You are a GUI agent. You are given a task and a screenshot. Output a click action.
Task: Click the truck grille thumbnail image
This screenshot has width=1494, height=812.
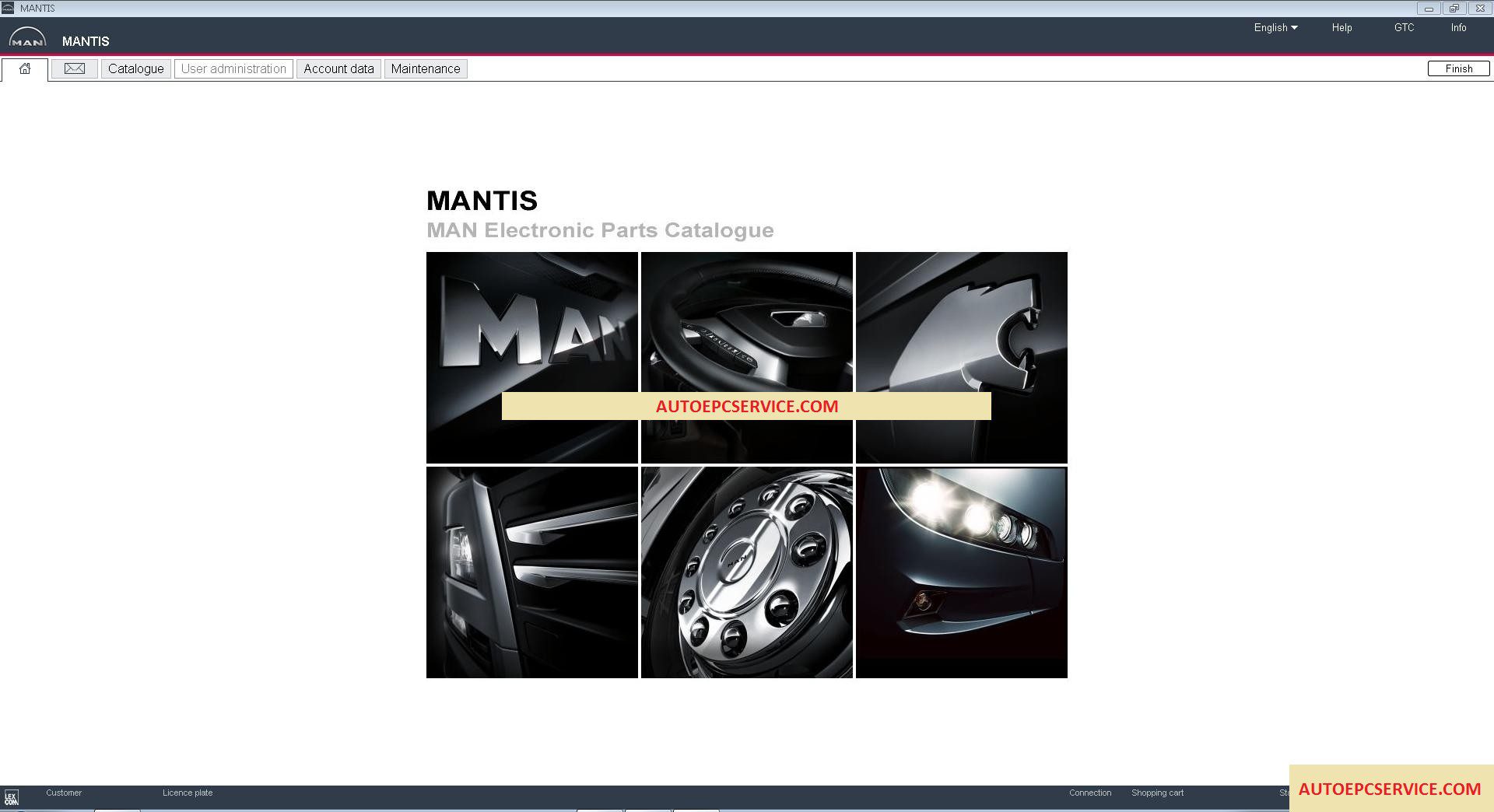[x=532, y=572]
